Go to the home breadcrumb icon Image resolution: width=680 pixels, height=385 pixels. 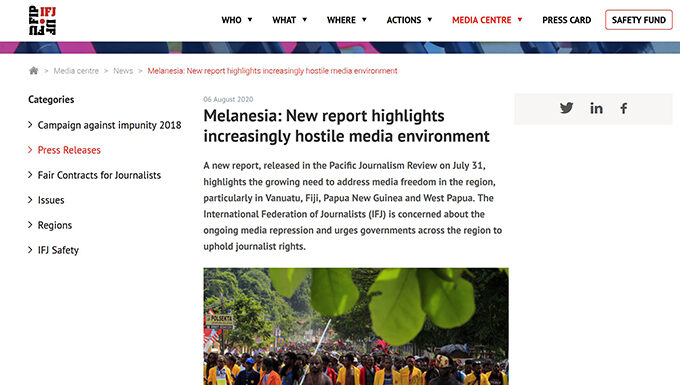pos(33,71)
